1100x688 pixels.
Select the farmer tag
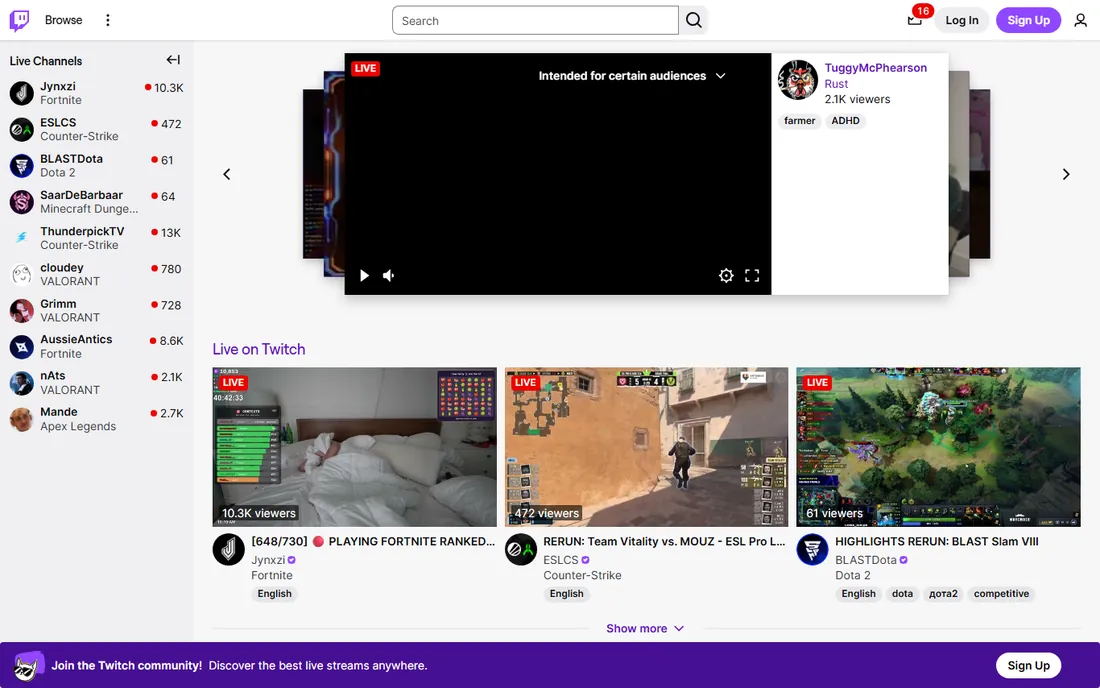pos(799,121)
